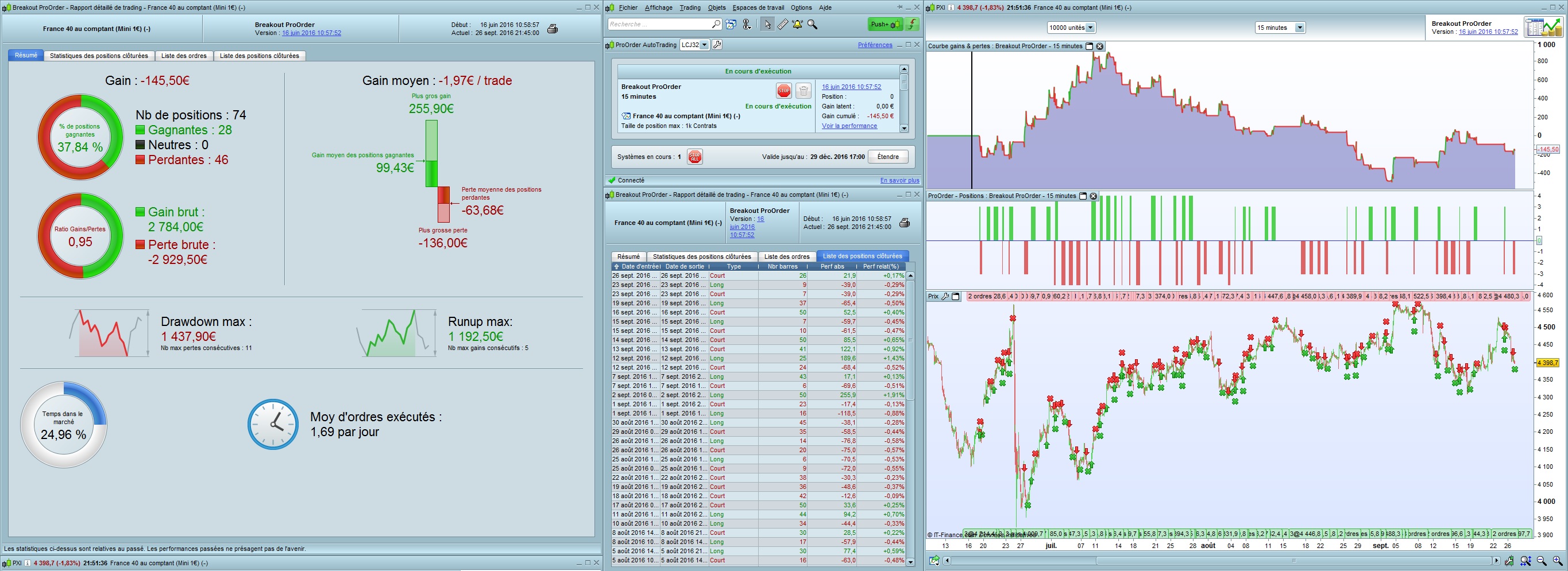Follow the Voir la performance link
Screen dimensions: 1568x571
point(849,126)
